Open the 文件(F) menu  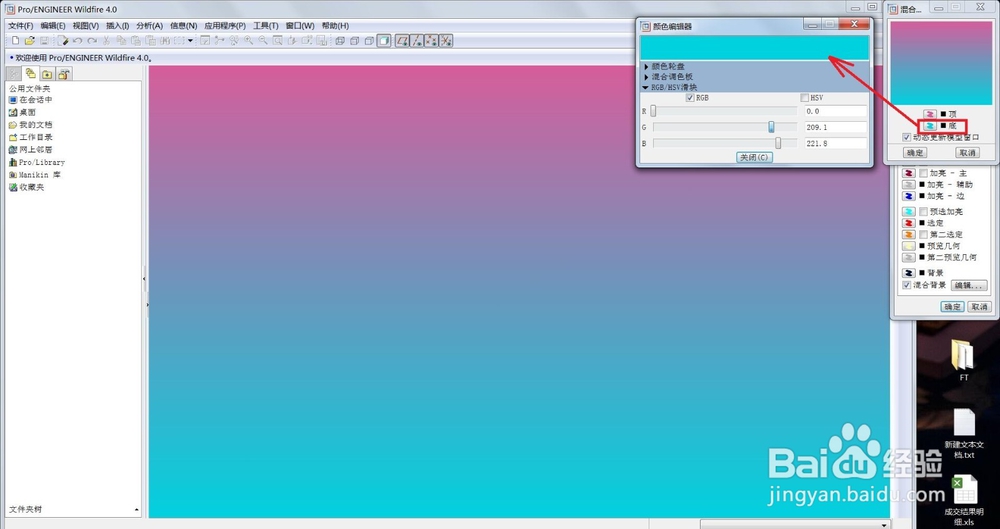20,26
